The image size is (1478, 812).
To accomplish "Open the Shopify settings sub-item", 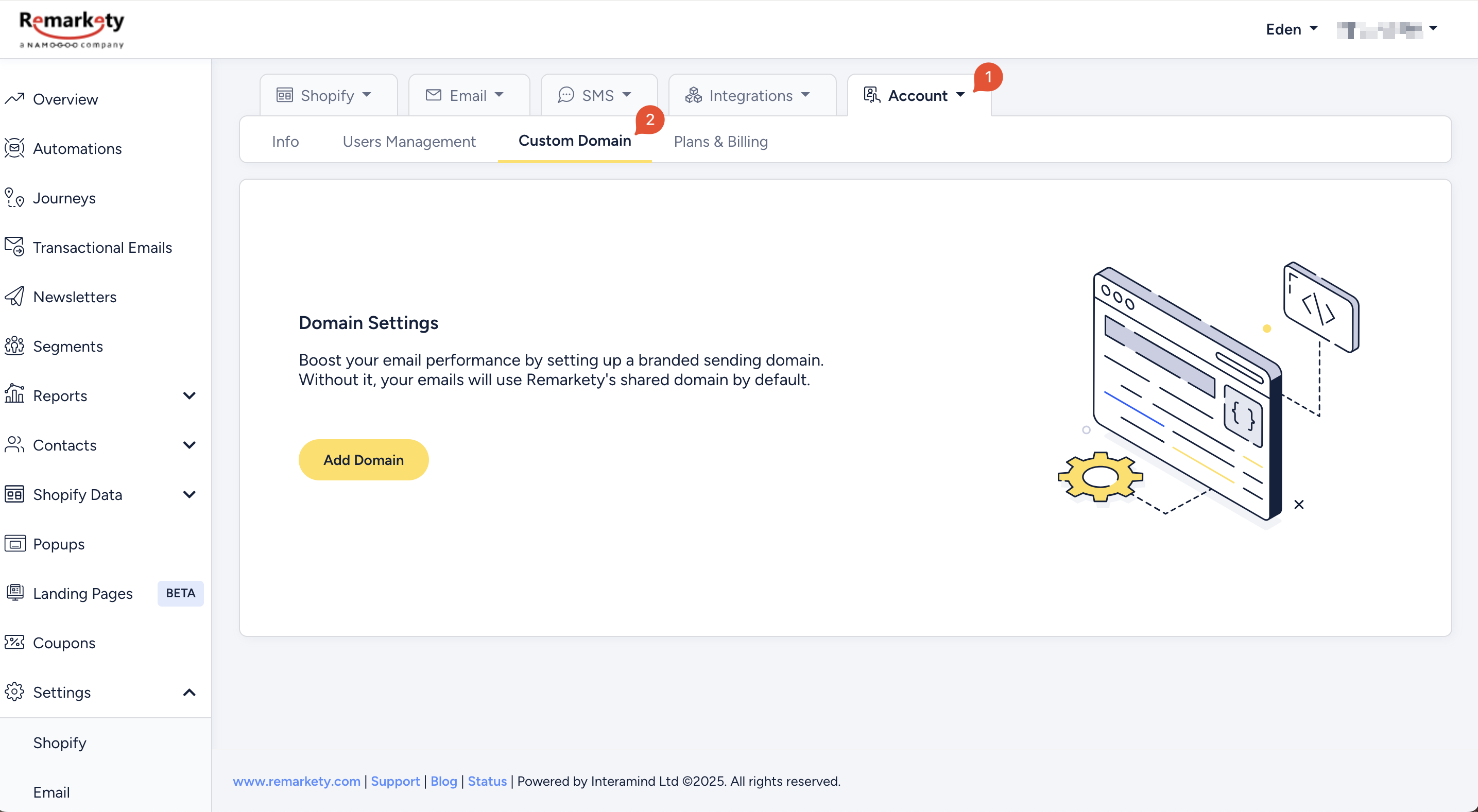I will pyautogui.click(x=60, y=742).
